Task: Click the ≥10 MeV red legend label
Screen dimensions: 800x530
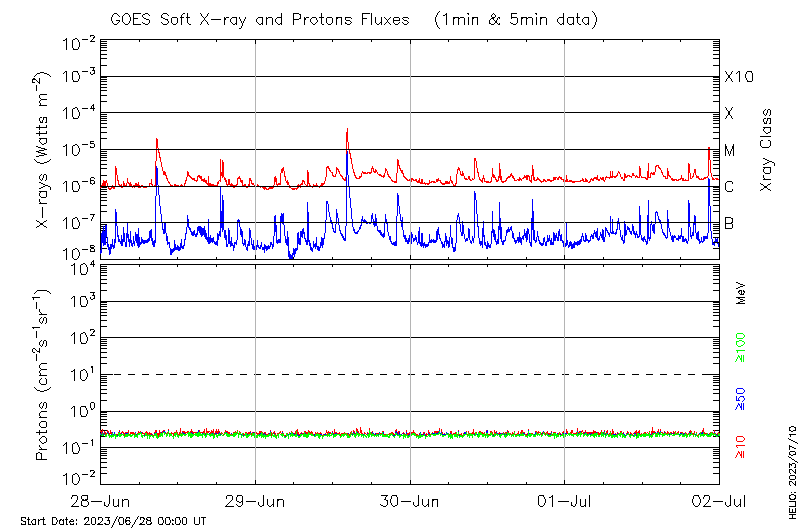Action: click(742, 447)
